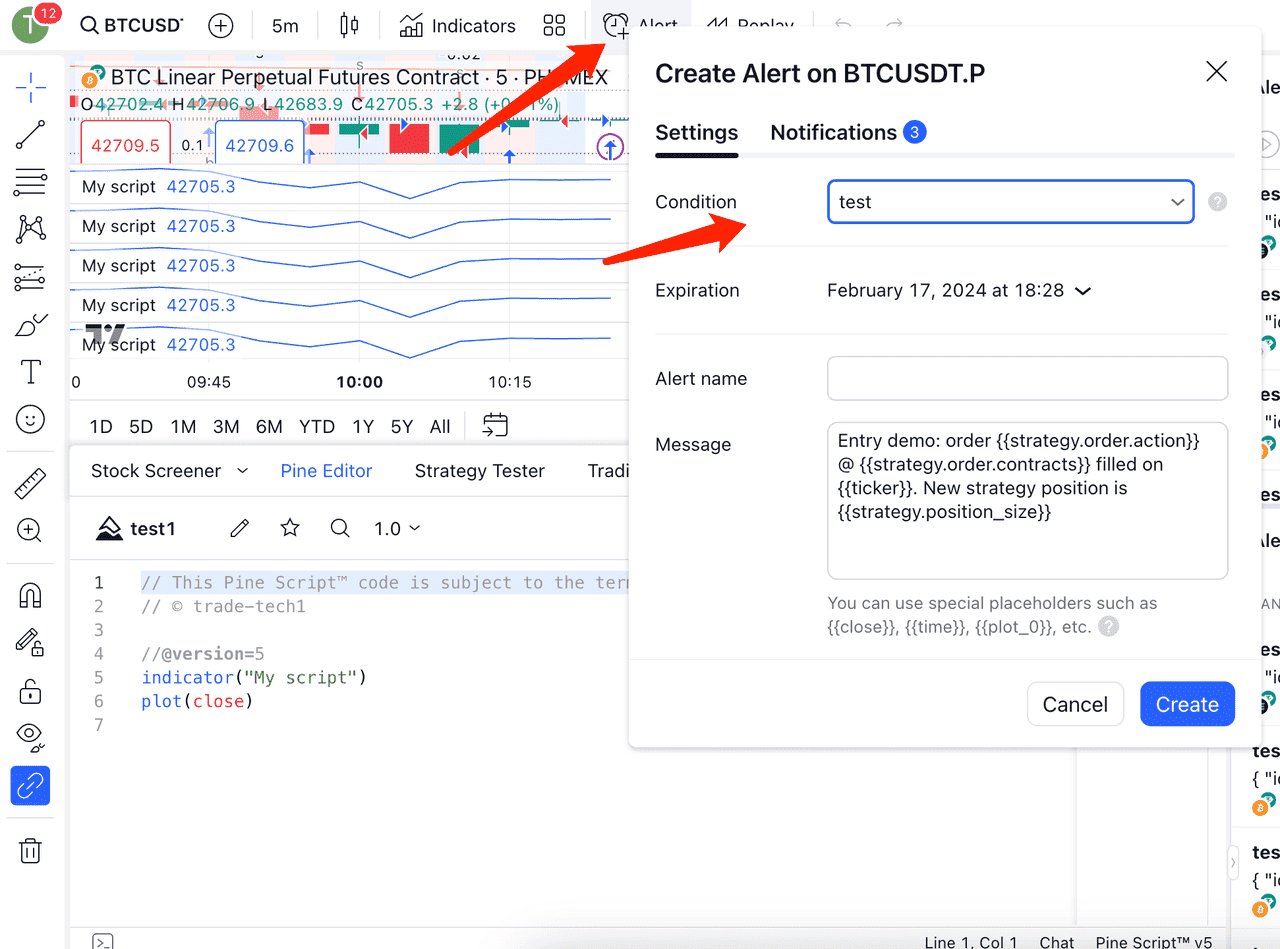
Task: Open the Condition dropdown showing test
Action: coord(1011,202)
